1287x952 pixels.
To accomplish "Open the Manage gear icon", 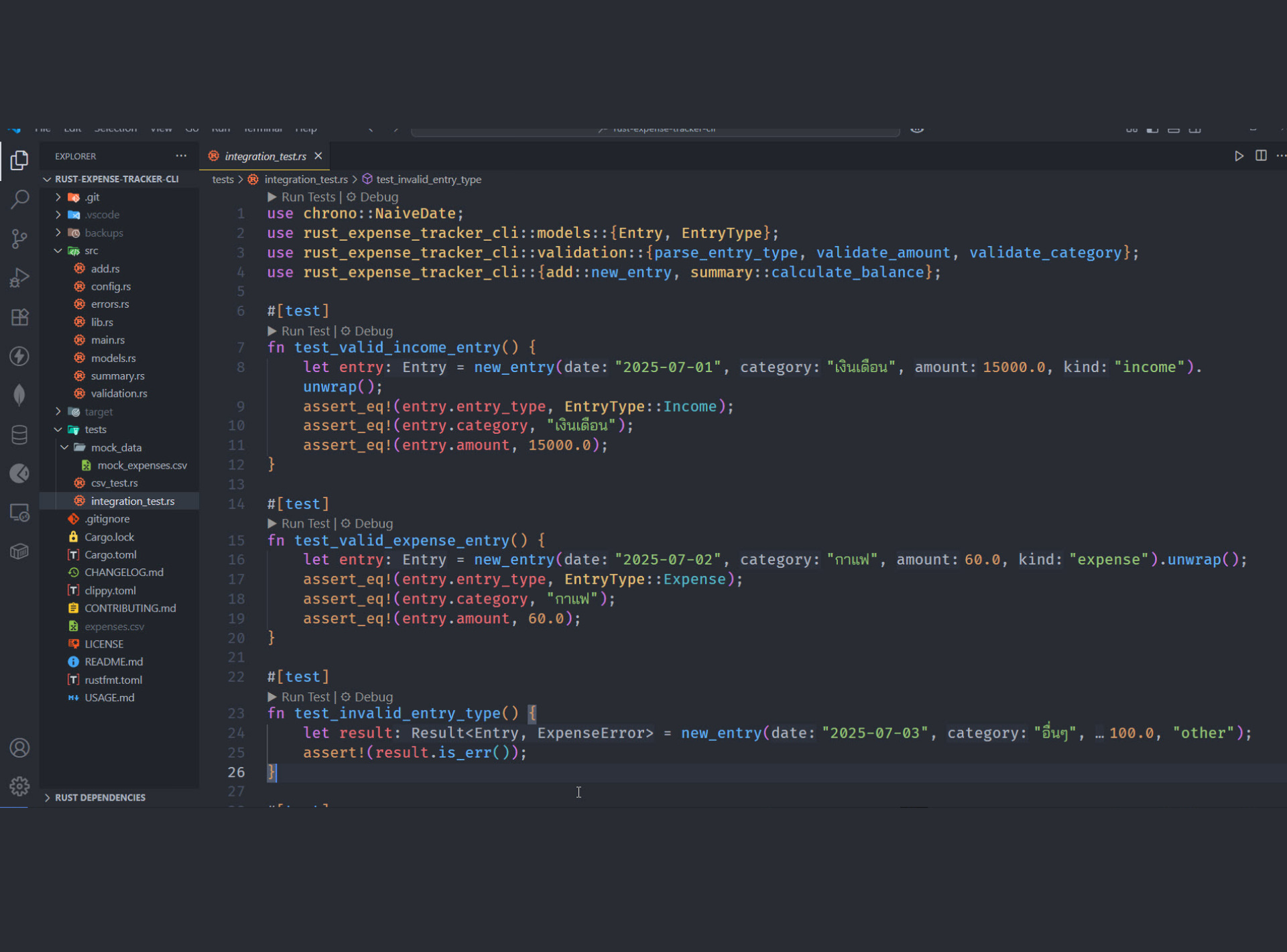I will pos(19,786).
